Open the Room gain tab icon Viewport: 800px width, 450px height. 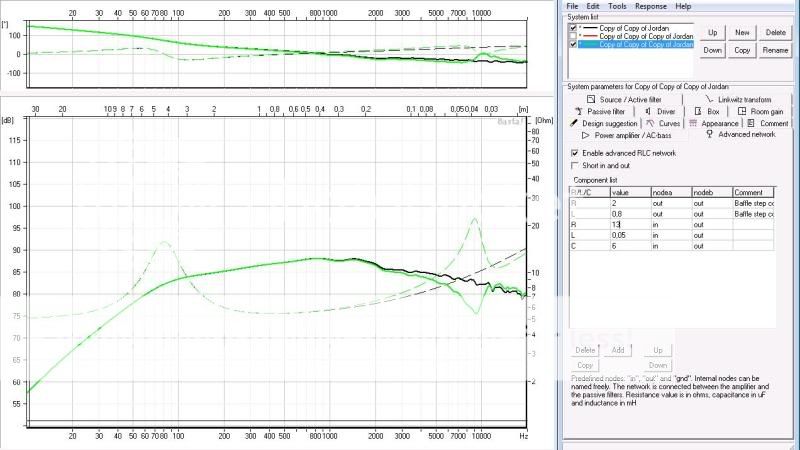click(x=742, y=111)
